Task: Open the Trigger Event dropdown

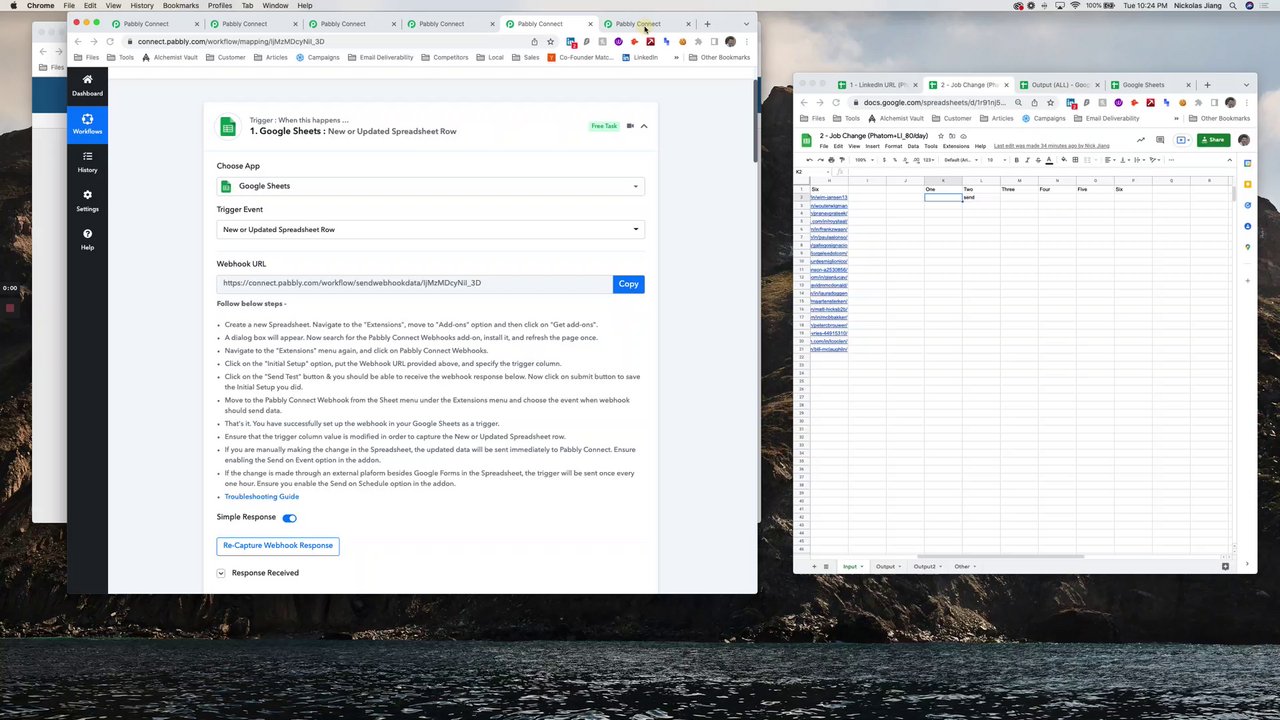Action: pos(430,230)
